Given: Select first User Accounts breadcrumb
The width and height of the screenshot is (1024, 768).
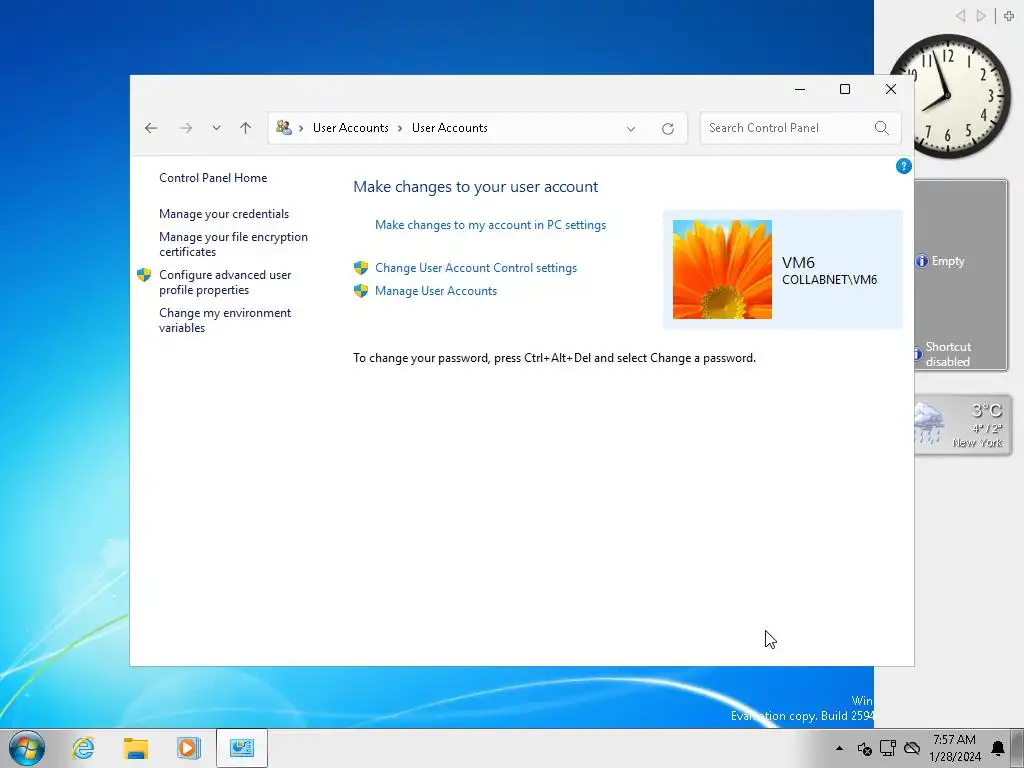Looking at the screenshot, I should [351, 128].
